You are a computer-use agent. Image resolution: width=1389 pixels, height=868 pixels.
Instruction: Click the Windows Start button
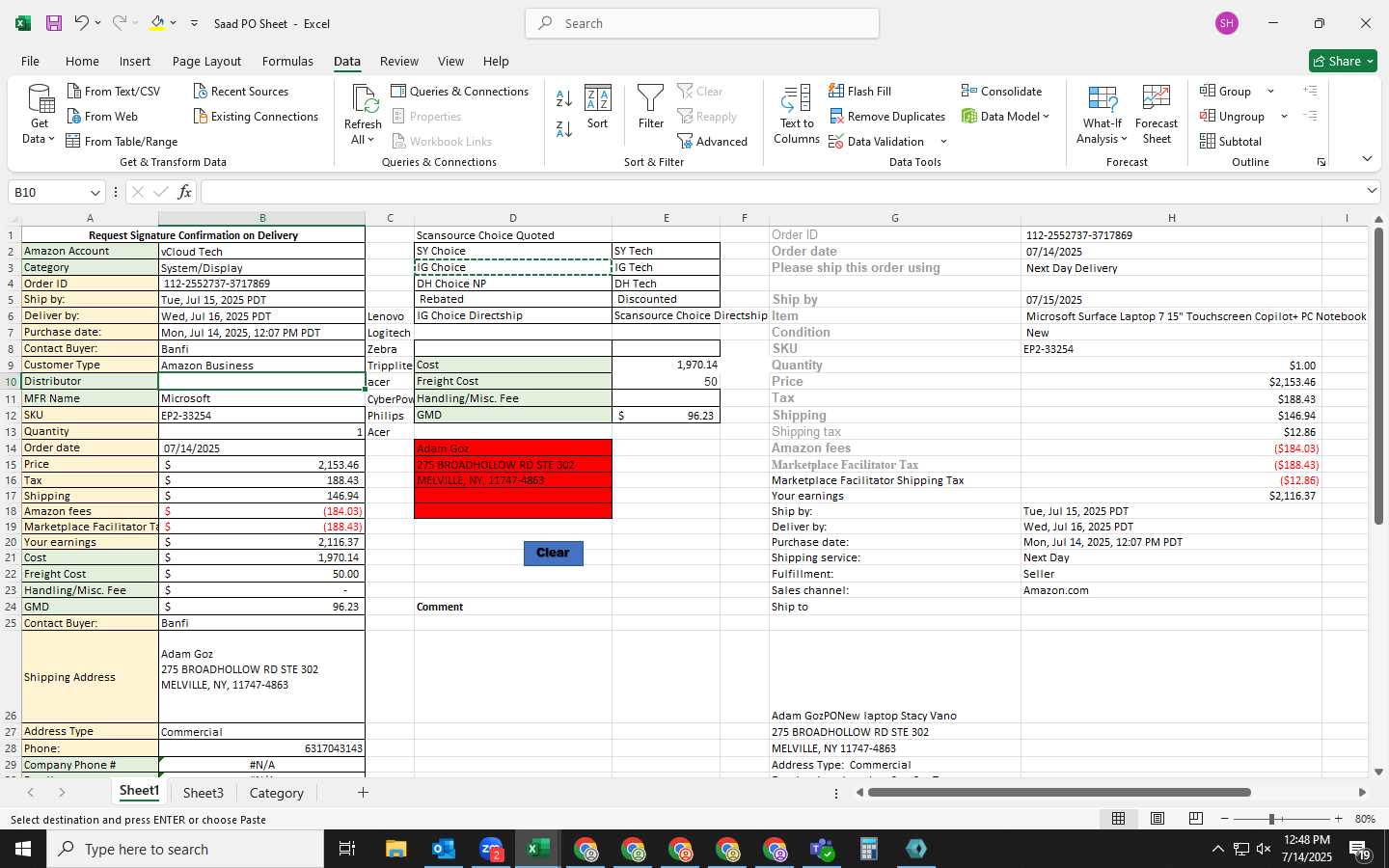tap(23, 849)
